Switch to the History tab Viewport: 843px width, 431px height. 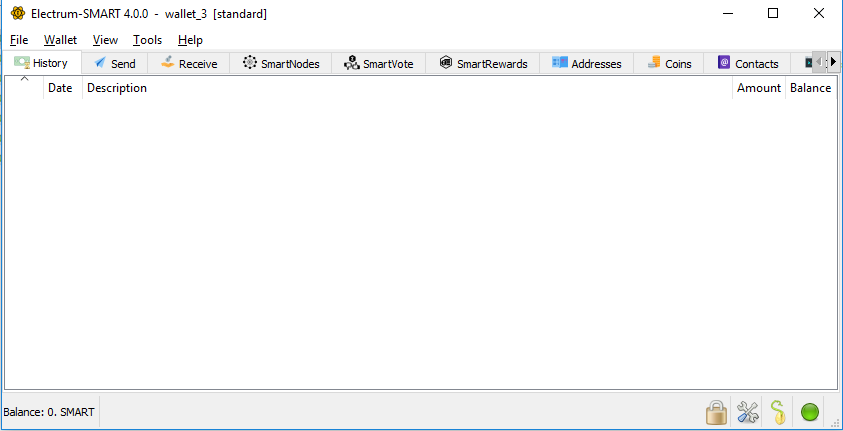coord(42,63)
